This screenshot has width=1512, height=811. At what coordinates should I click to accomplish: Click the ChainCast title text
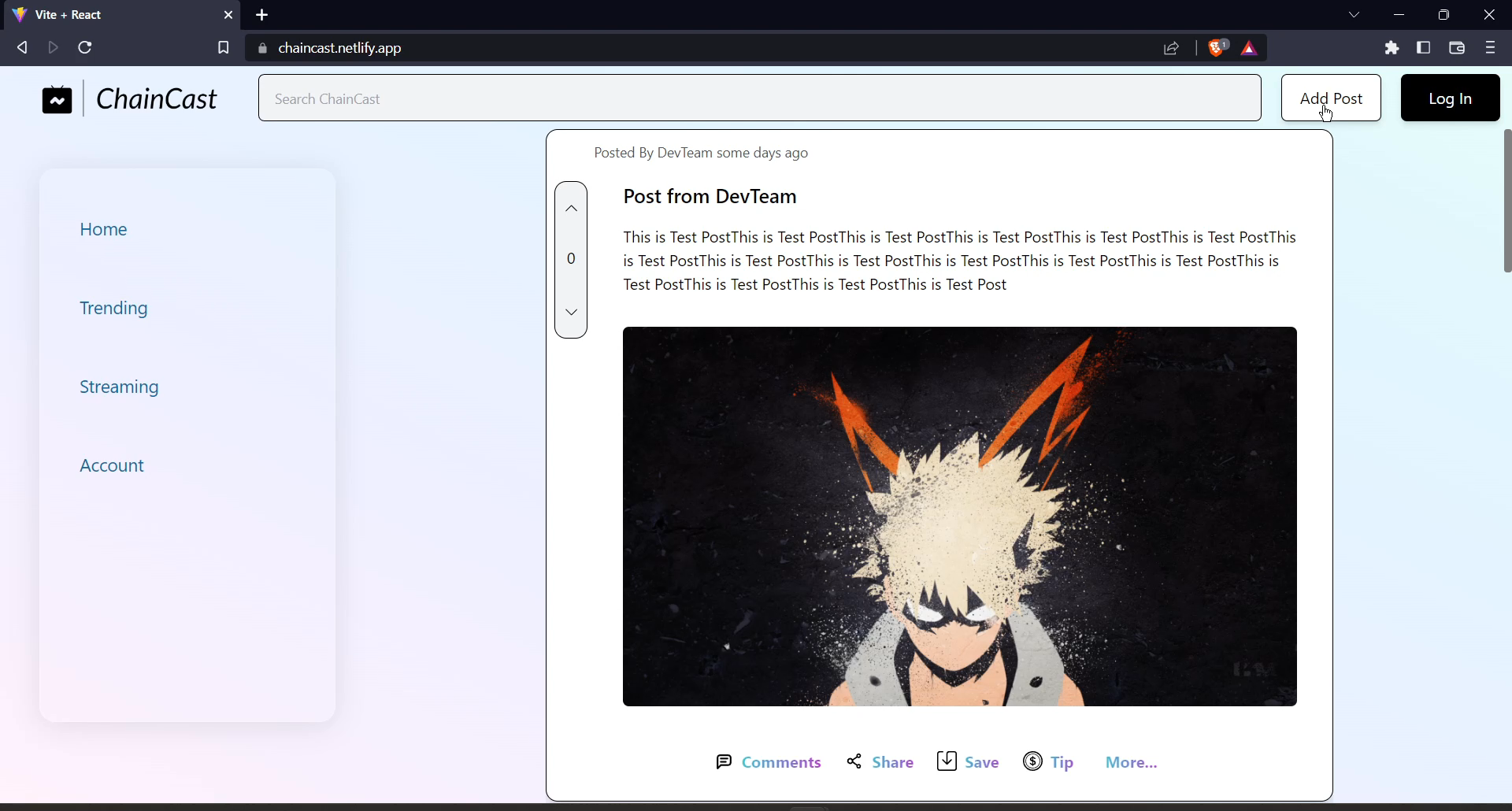coord(156,99)
